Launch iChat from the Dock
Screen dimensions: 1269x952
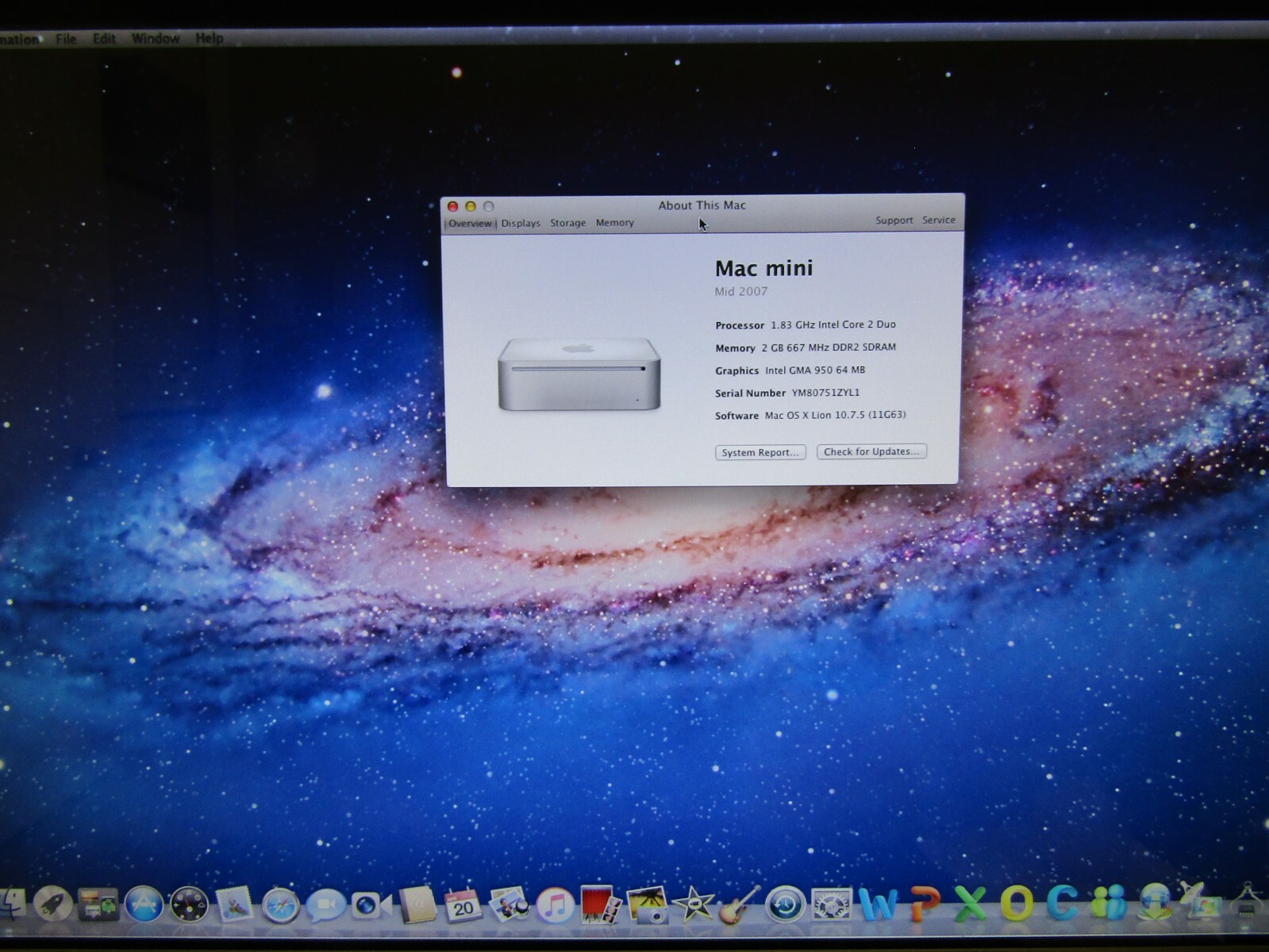click(x=325, y=905)
